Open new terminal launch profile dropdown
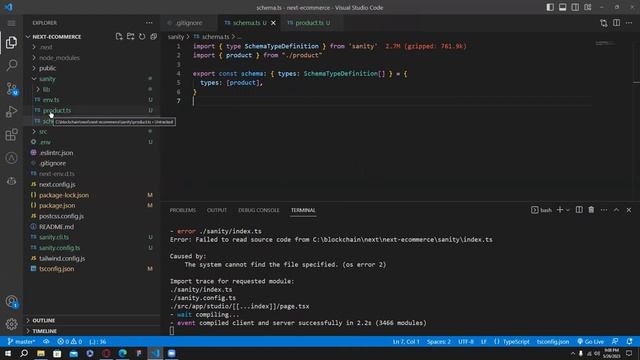The image size is (640, 360). point(568,210)
